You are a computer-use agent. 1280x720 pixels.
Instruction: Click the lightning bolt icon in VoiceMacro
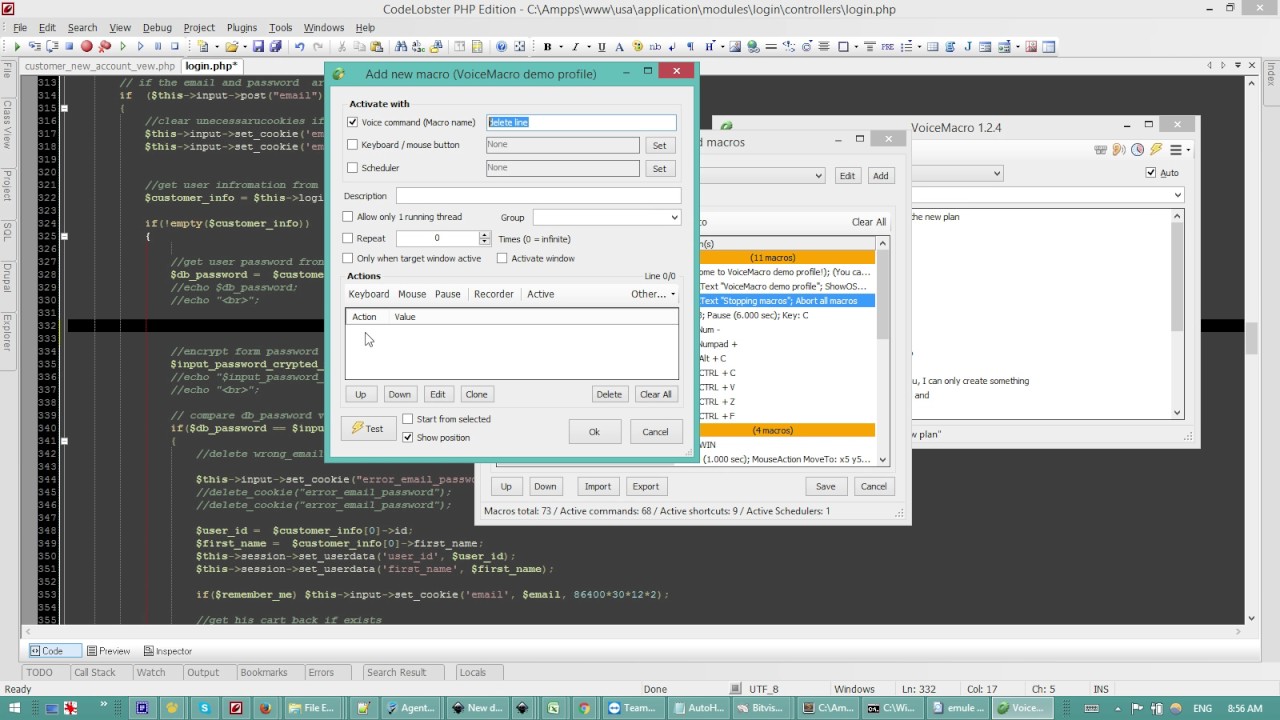pyautogui.click(x=1156, y=150)
